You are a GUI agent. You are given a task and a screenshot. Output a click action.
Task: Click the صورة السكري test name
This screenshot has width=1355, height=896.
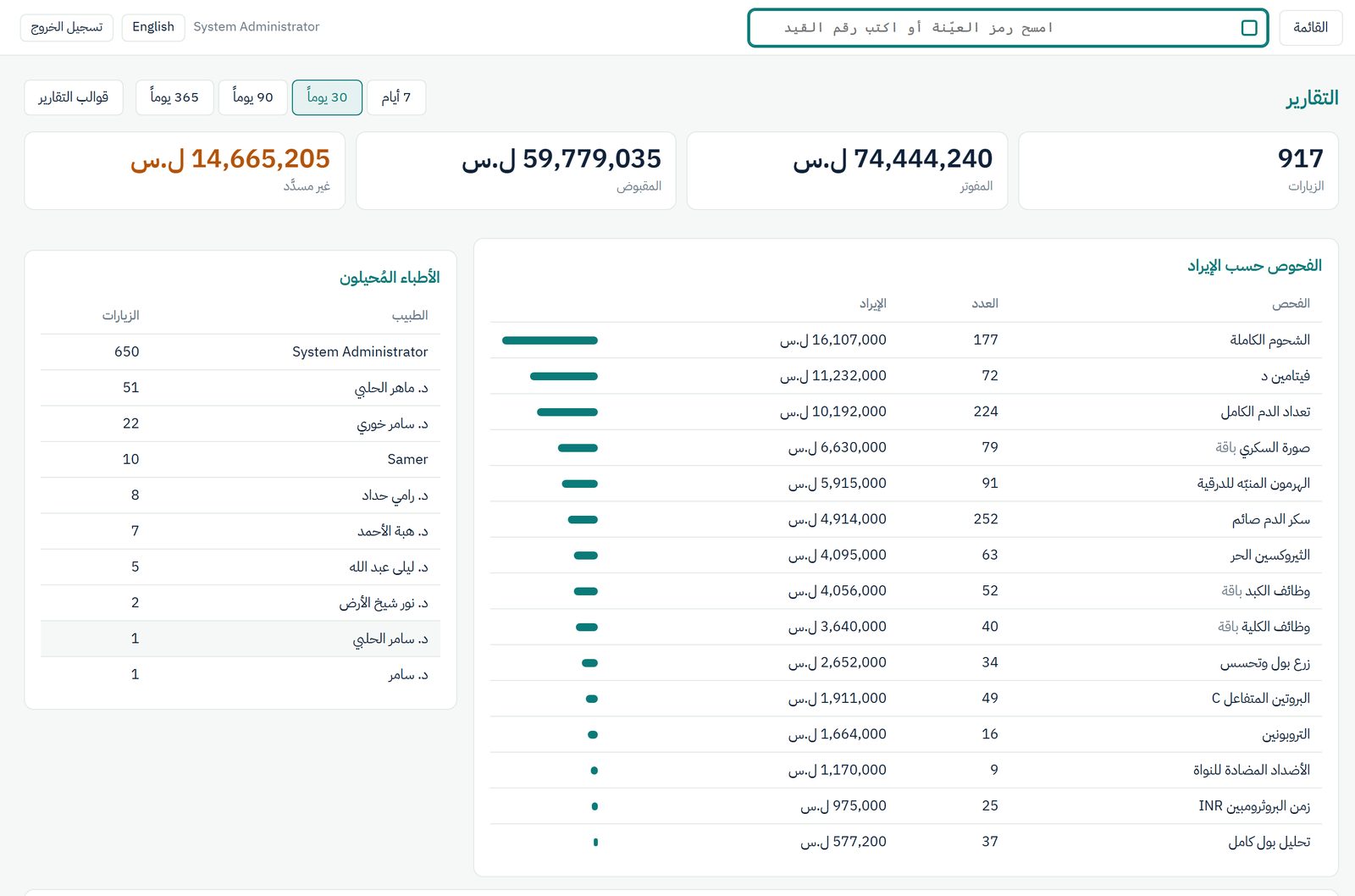(x=1275, y=448)
